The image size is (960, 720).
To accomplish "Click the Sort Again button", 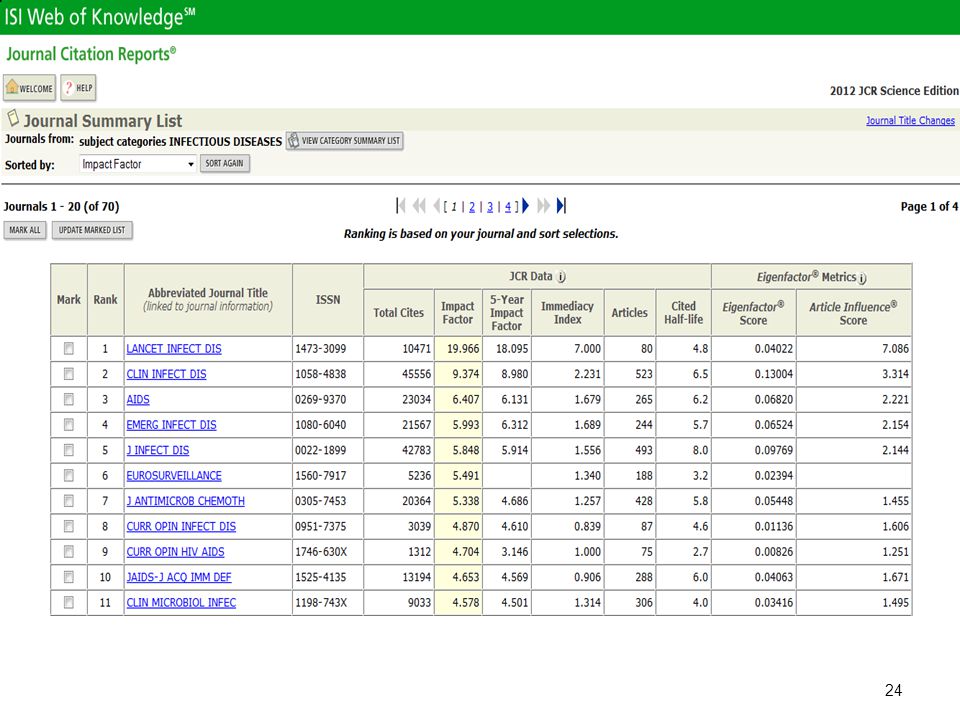I will (x=225, y=163).
